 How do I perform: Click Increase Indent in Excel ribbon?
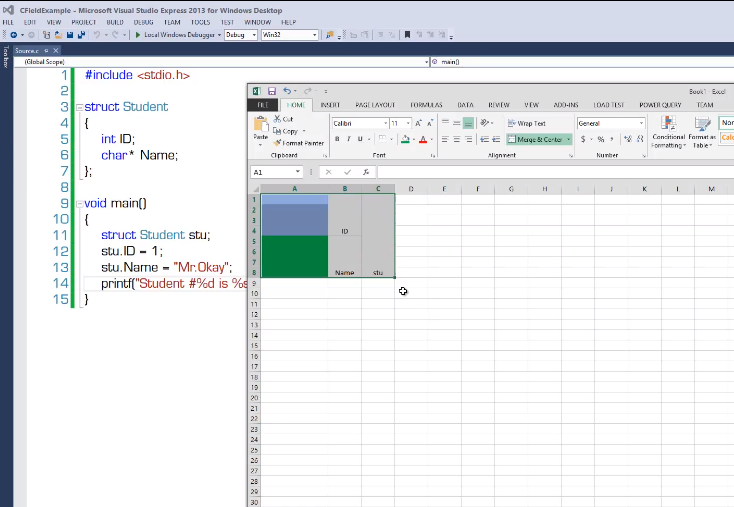click(496, 139)
